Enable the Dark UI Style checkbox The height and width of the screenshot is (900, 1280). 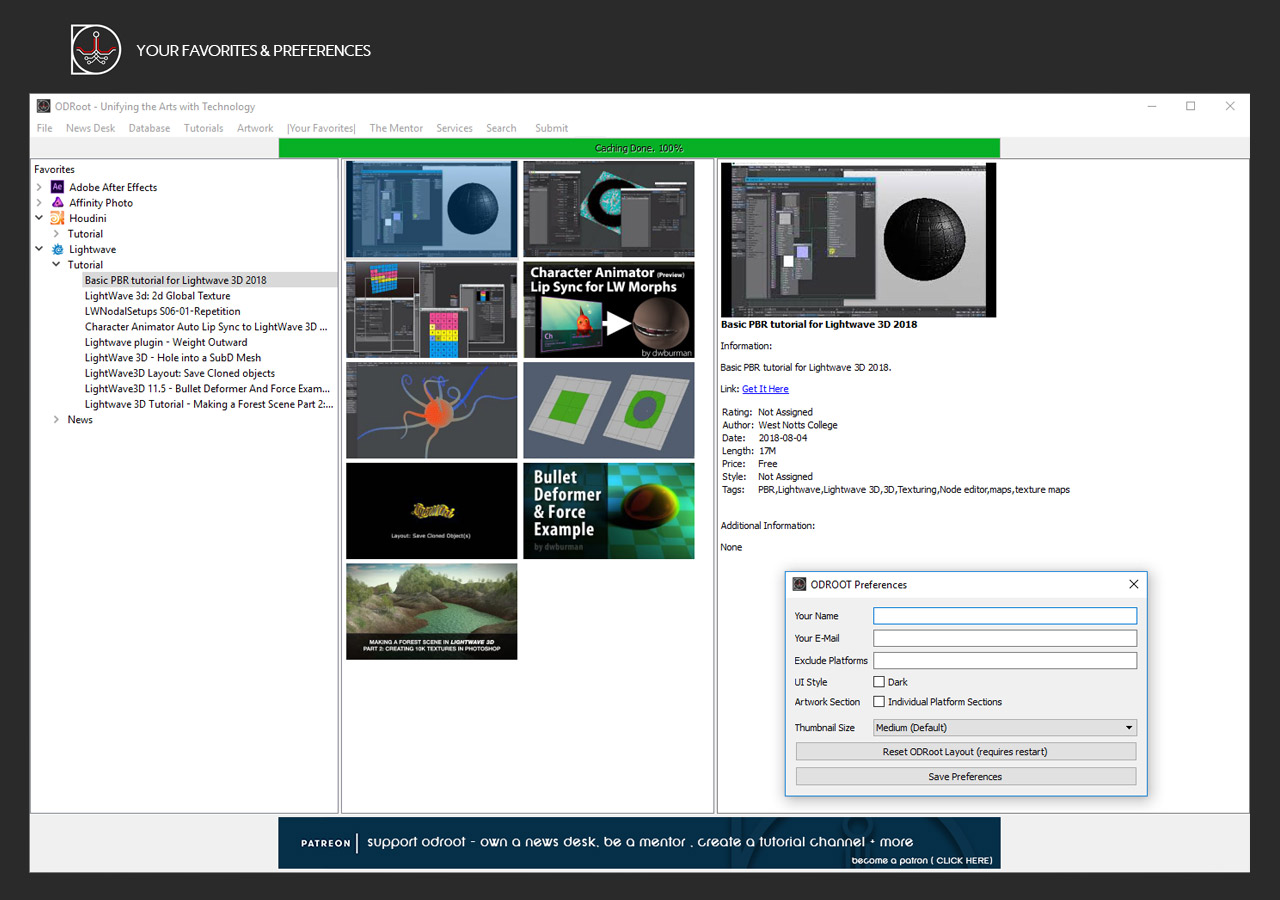tap(879, 682)
